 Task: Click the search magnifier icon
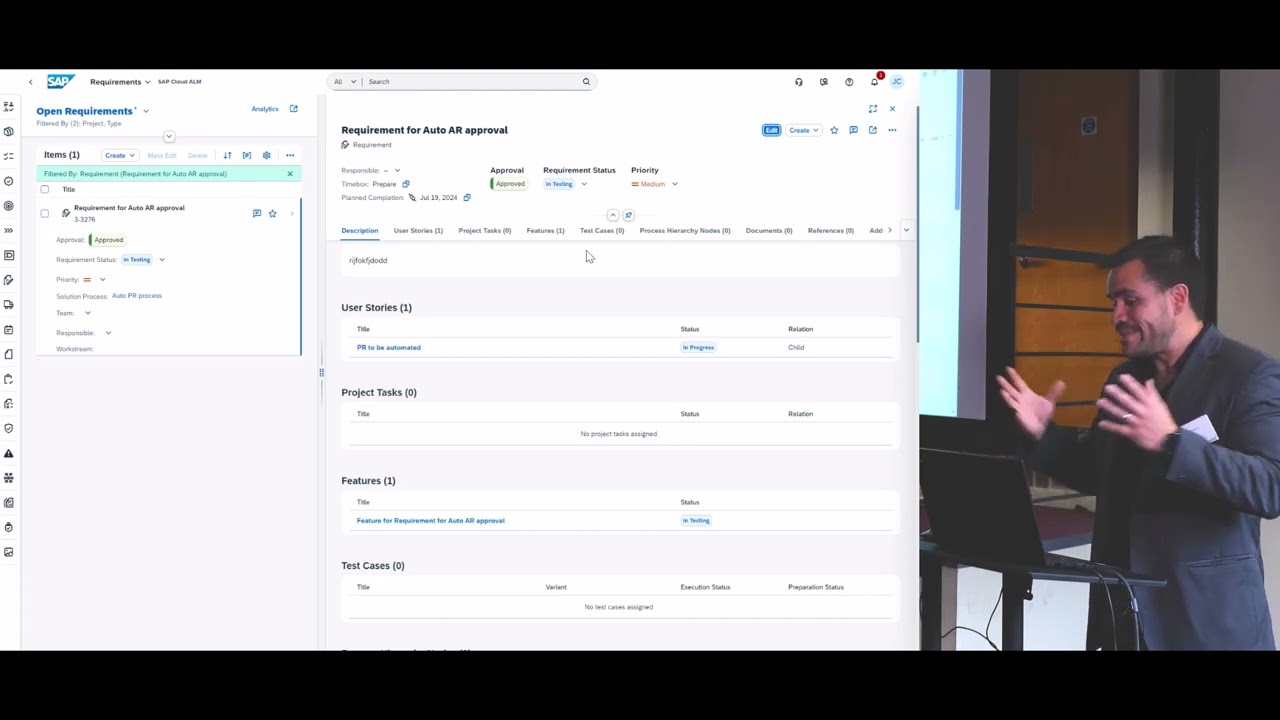pos(586,82)
